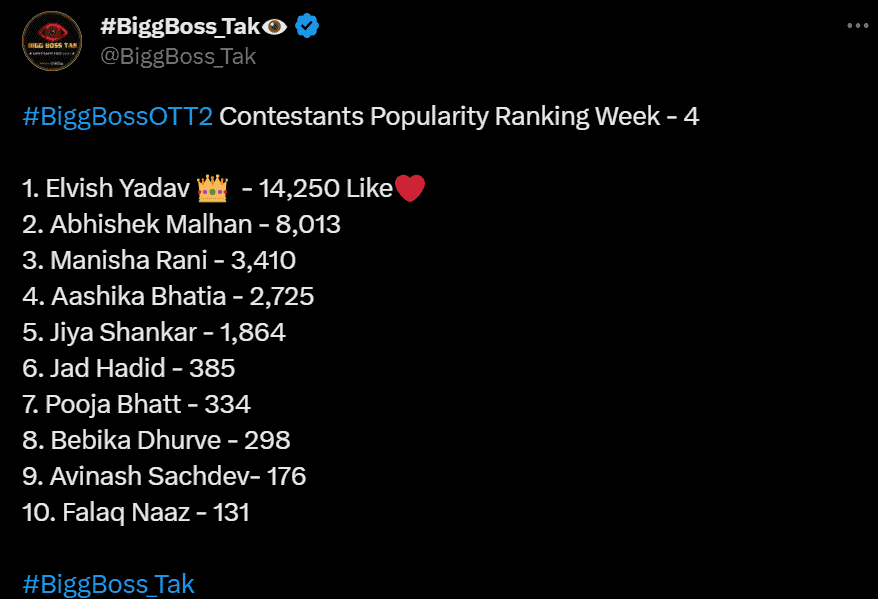Click the Aashika Bhatia ranking line
Screen dimensions: 878x599
[168, 297]
